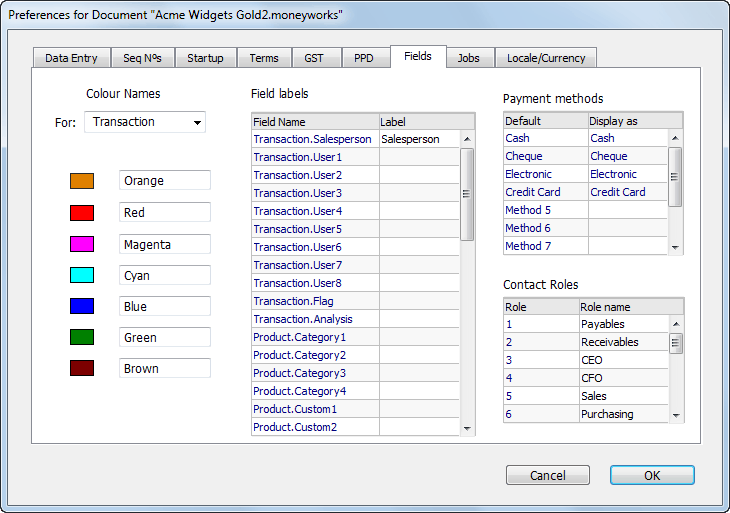
Task: Click Payment methods scroll up arrow
Action: pyautogui.click(x=675, y=138)
